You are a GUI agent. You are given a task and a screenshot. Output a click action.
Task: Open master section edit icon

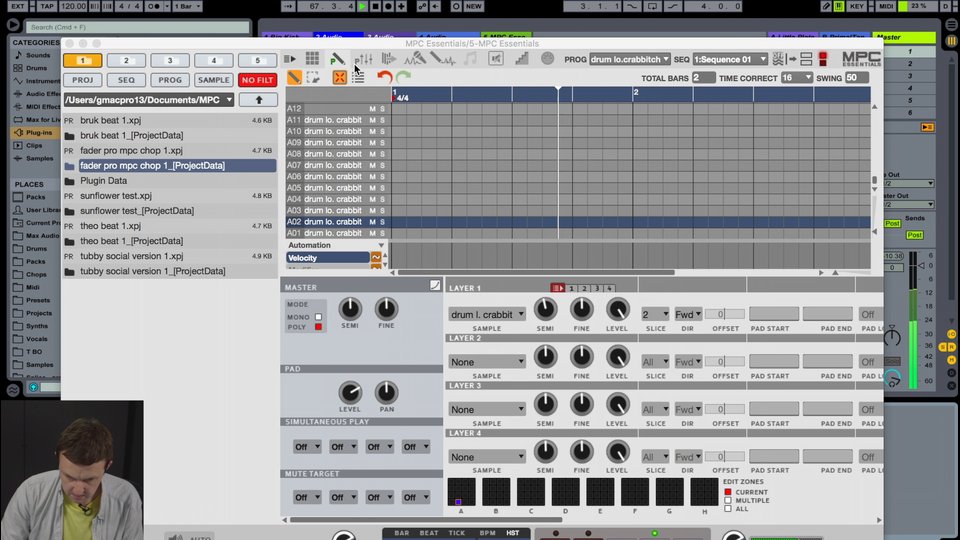[x=435, y=285]
